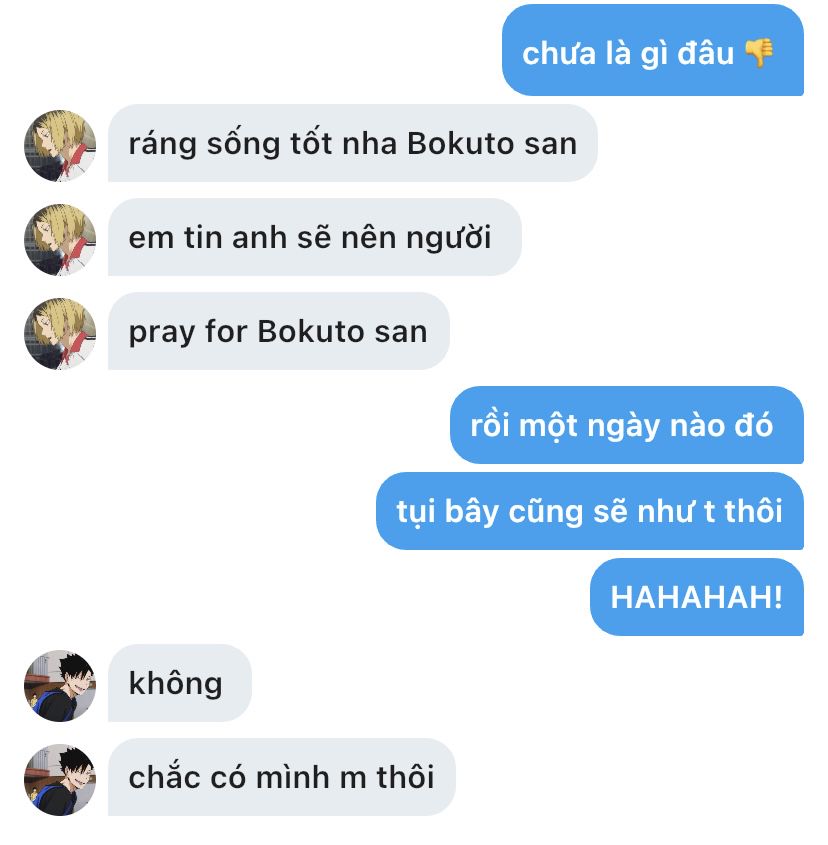828x845 pixels.
Task: Tap the black-haired avatar next to "không"
Action: tap(60, 685)
